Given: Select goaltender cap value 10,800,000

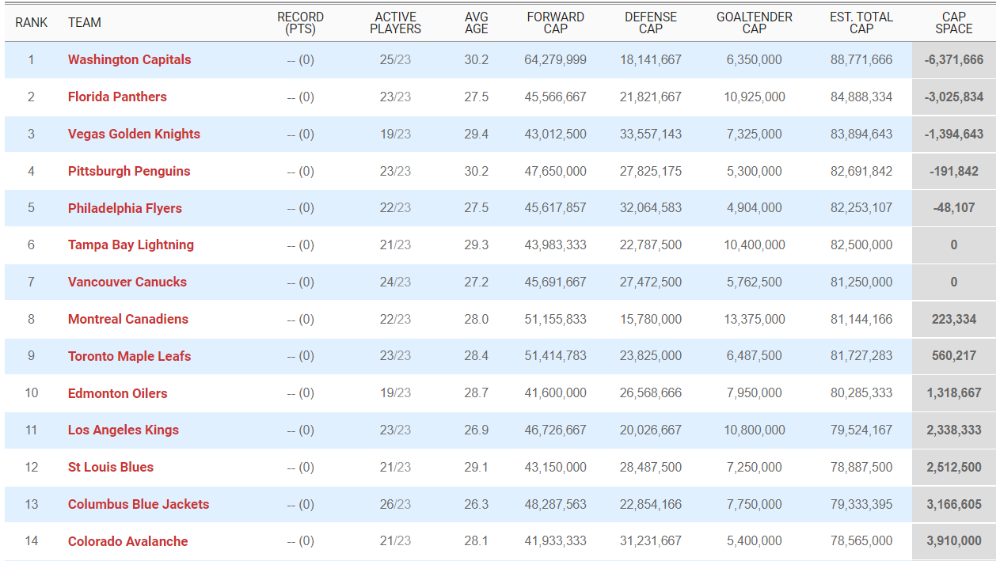Looking at the screenshot, I should [x=754, y=430].
